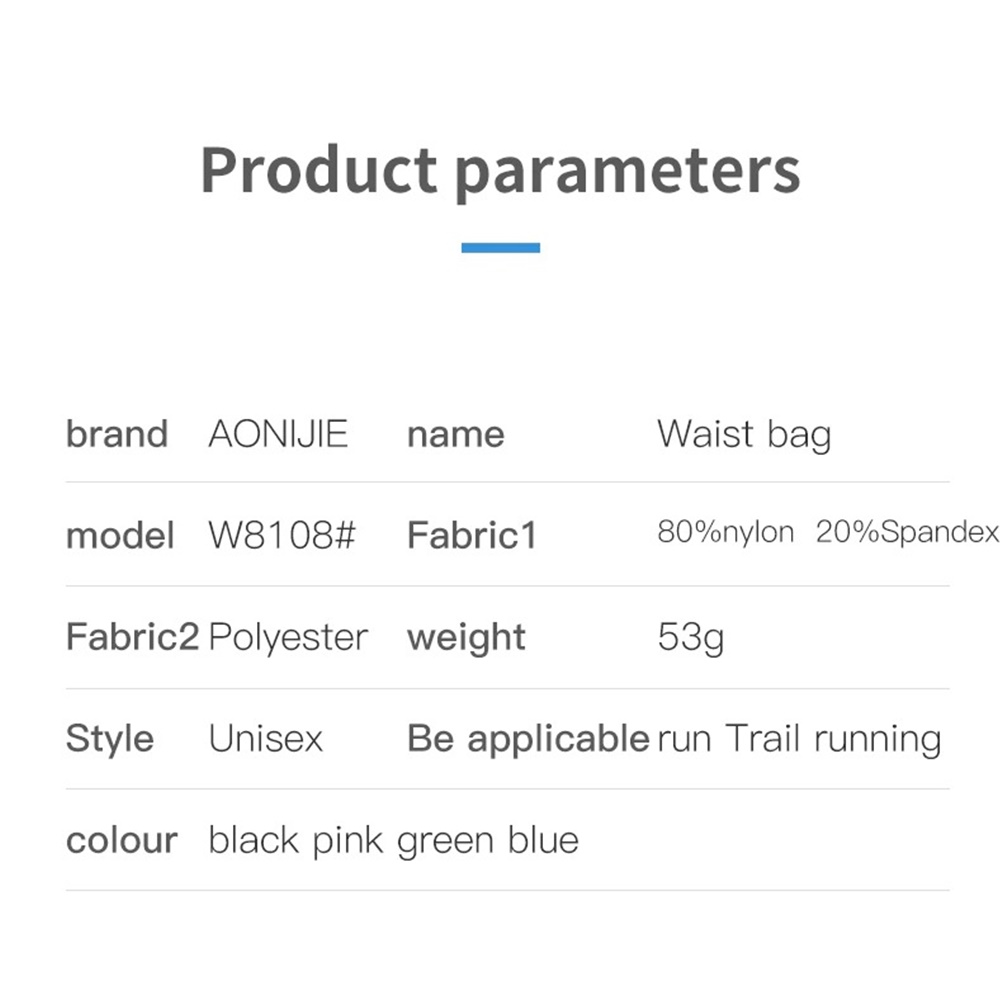This screenshot has height=1000, width=1000.
Task: Select the Style label
Action: [110, 739]
